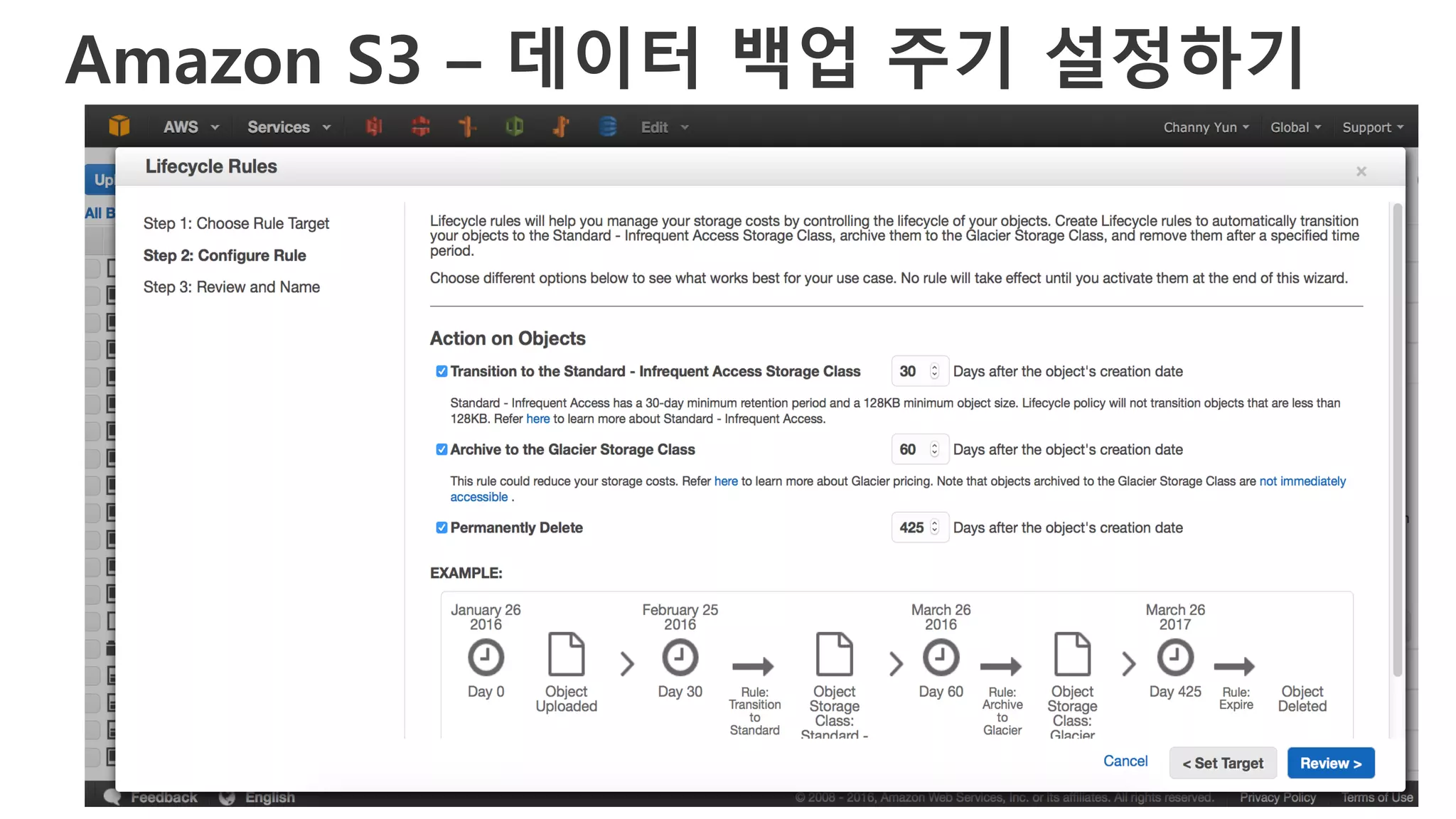Viewport: 1456px width, 819px height.
Task: Click the blue database shortcut icon
Action: click(608, 127)
